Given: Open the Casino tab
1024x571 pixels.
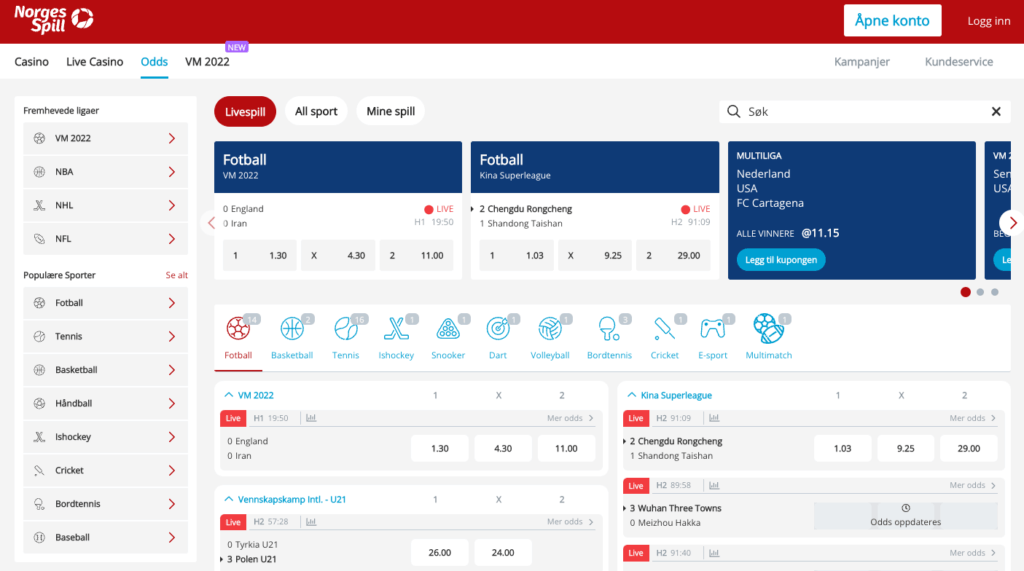Looking at the screenshot, I should pyautogui.click(x=31, y=61).
